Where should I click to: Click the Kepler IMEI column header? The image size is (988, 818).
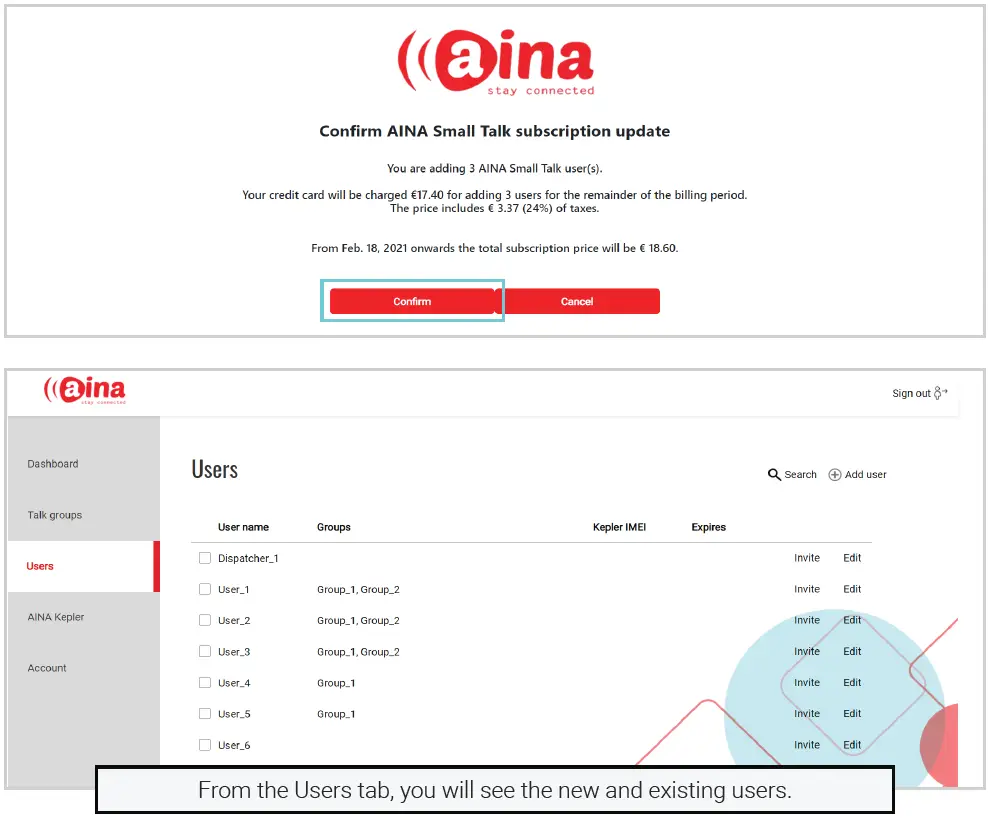pos(619,527)
